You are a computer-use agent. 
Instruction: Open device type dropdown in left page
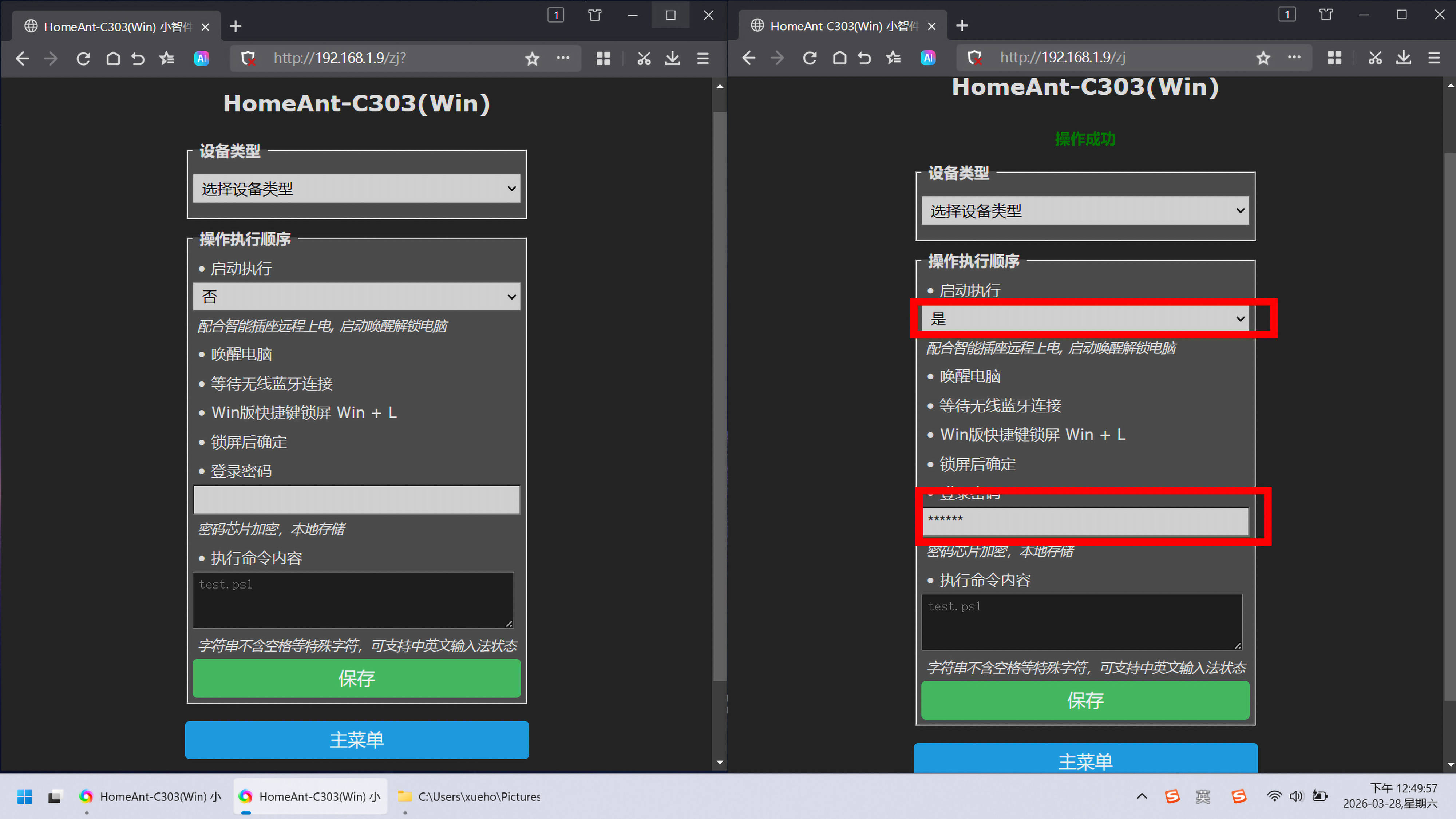pos(356,189)
